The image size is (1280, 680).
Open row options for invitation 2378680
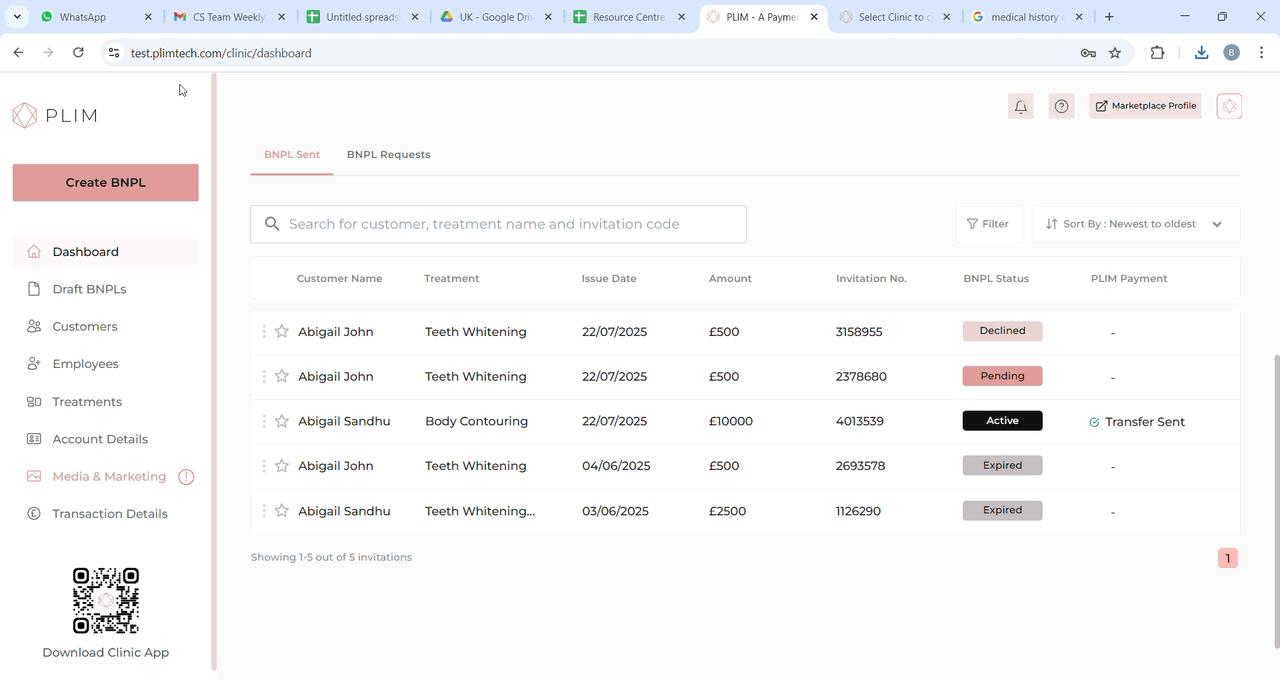click(264, 377)
